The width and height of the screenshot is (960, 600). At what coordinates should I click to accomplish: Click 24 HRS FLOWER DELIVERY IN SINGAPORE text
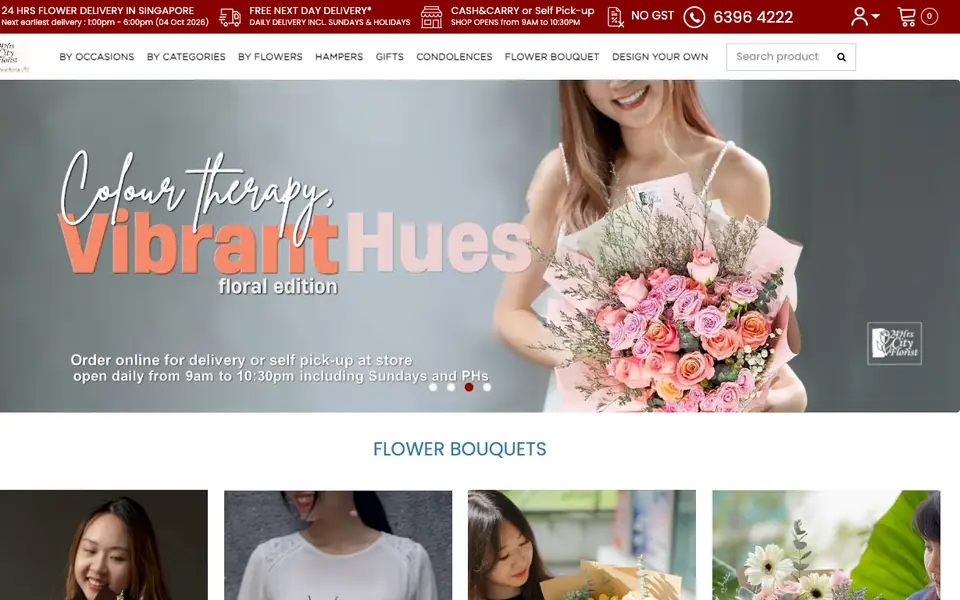[97, 10]
